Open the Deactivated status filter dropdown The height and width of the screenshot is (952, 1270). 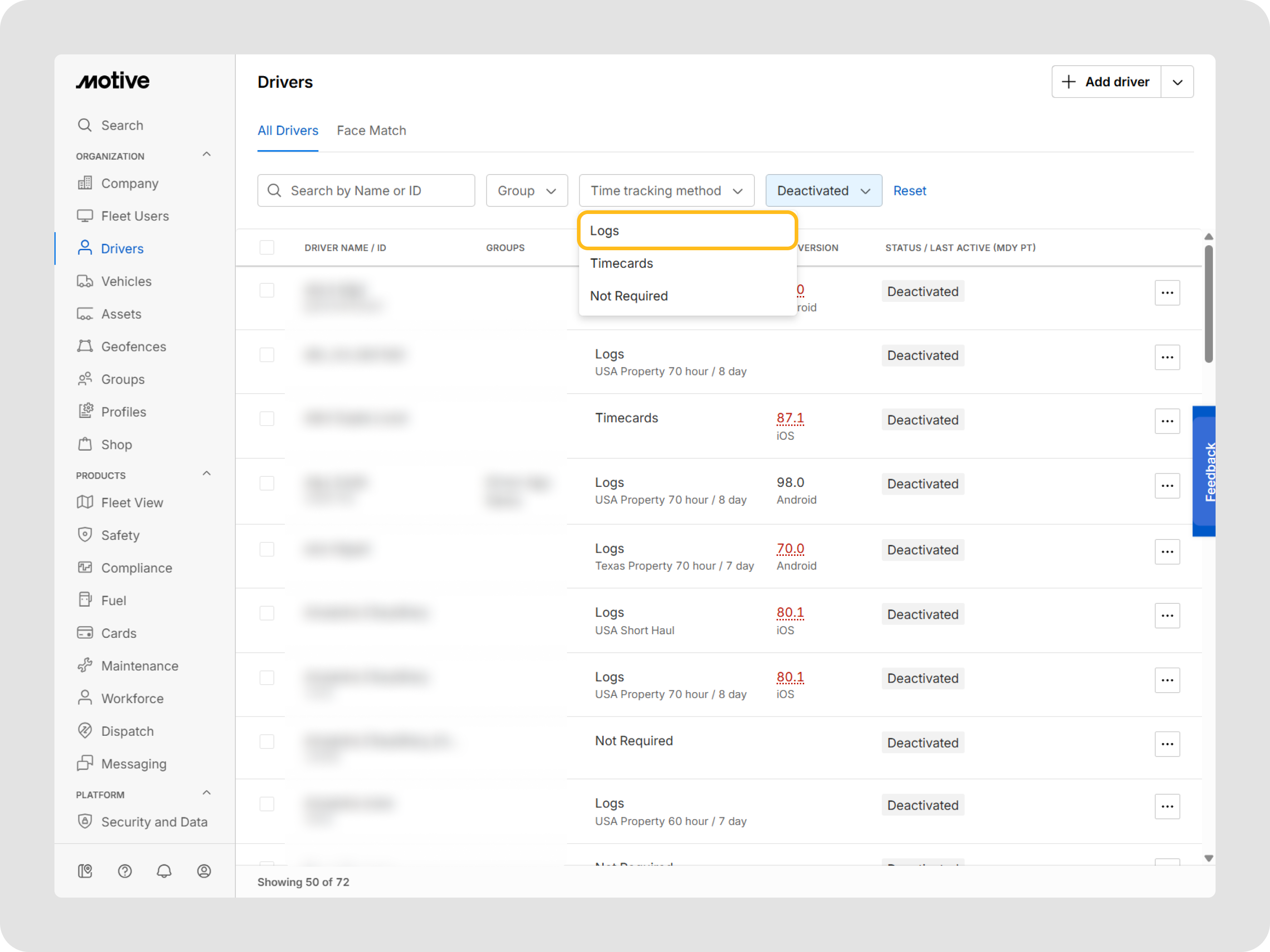coord(823,190)
